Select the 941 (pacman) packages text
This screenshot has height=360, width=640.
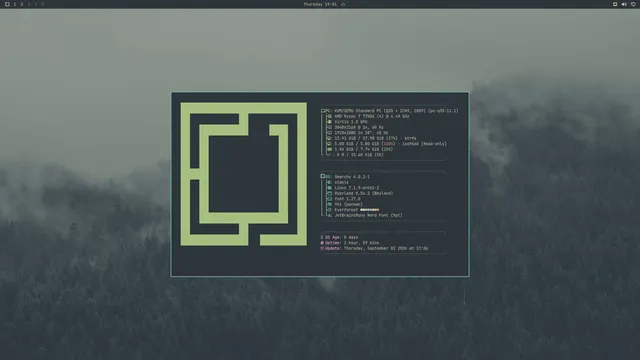coord(349,204)
